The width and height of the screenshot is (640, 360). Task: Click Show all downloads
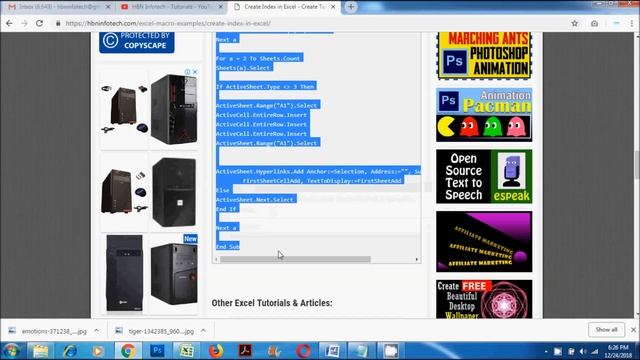(x=606, y=329)
